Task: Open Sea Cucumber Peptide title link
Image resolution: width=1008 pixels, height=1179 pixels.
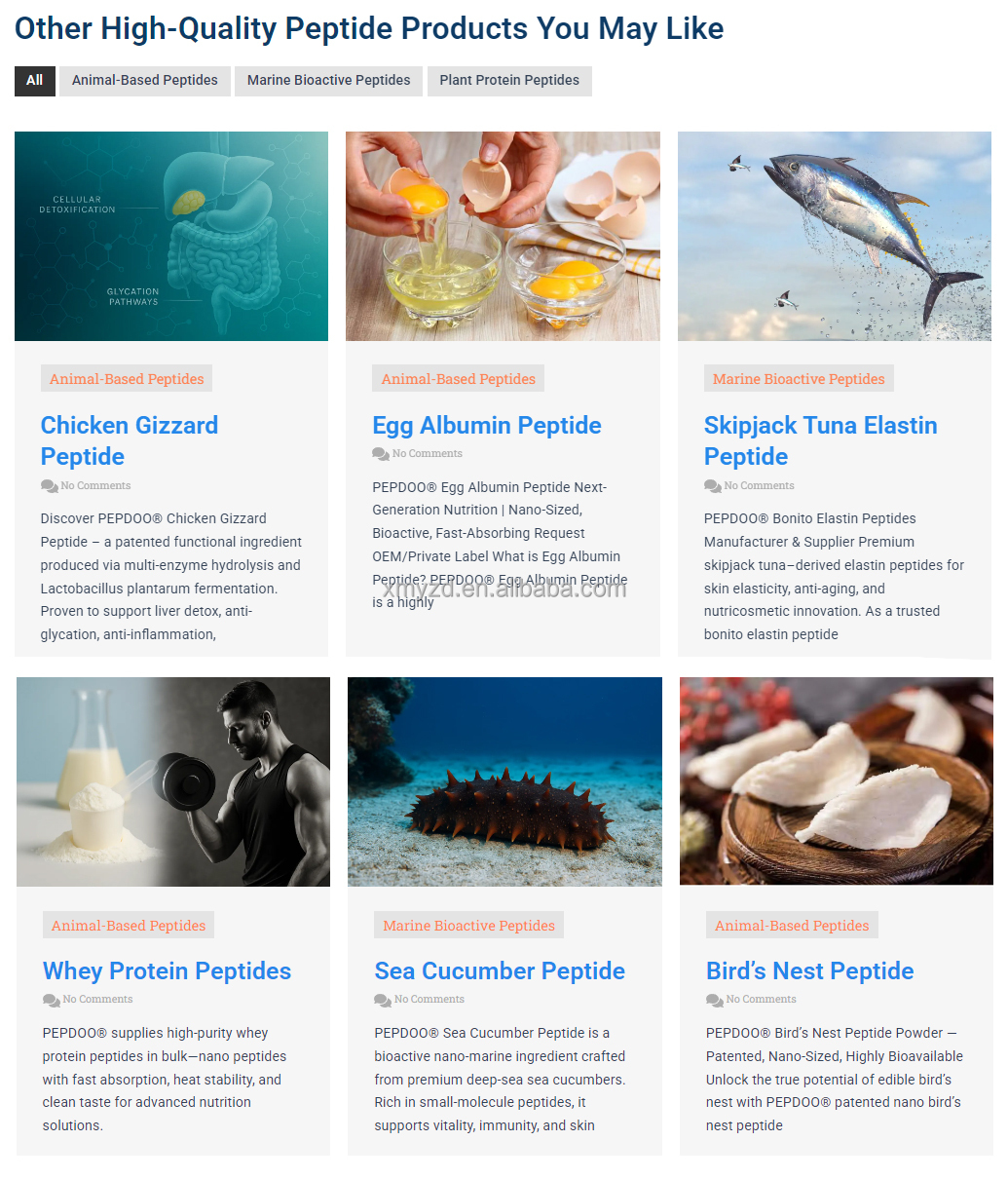Action: [x=500, y=971]
